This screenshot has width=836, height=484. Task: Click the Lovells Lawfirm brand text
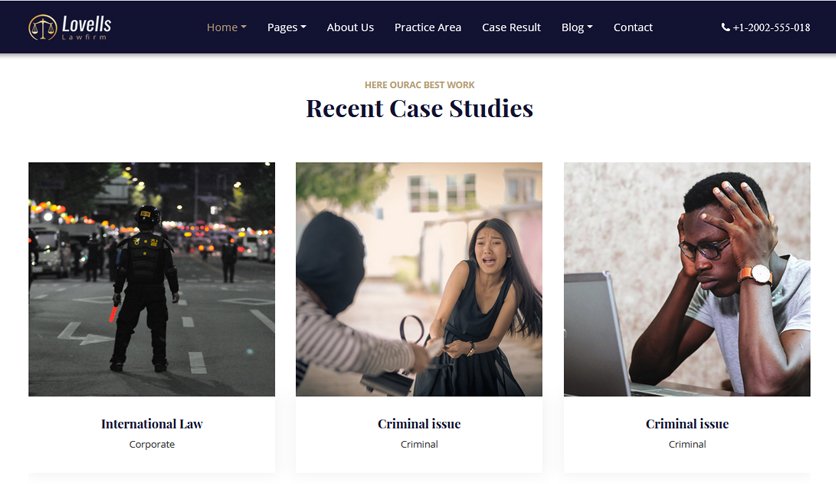point(86,26)
